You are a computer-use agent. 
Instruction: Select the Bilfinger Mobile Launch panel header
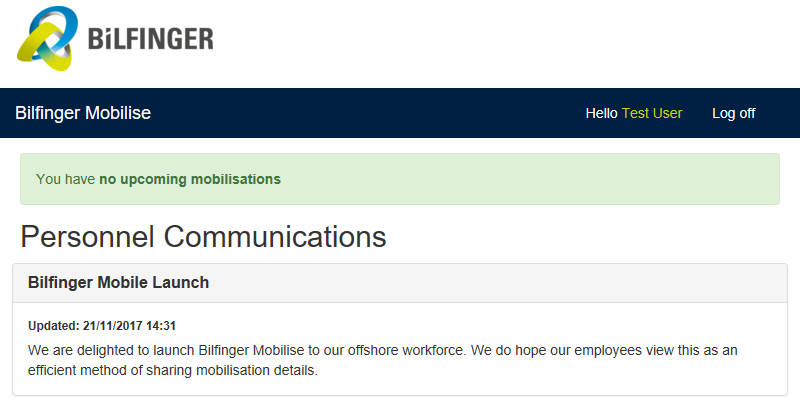[x=400, y=283]
